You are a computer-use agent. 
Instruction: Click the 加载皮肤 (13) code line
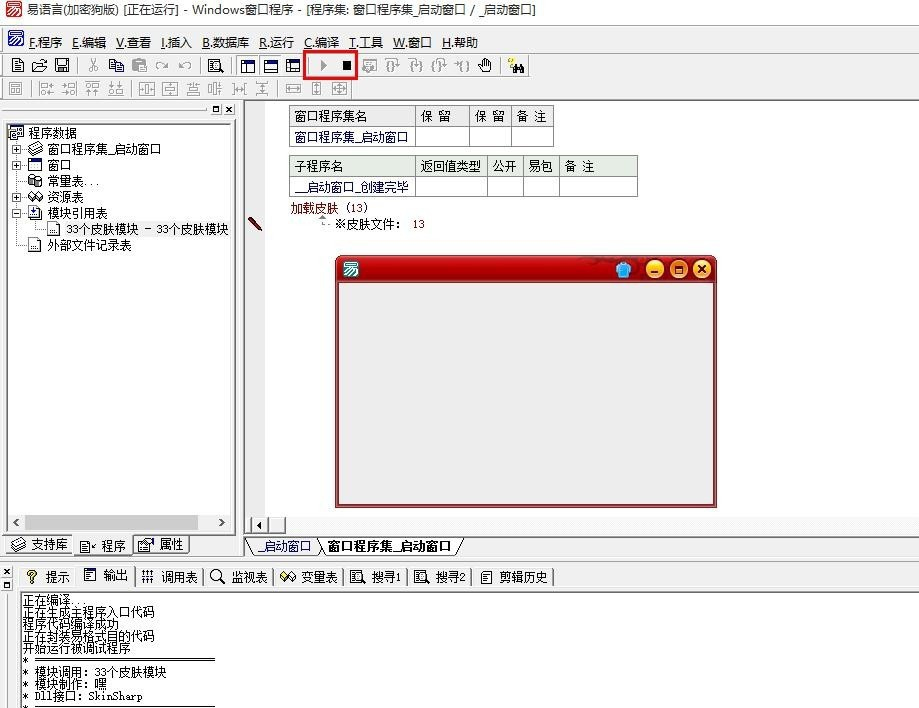pyautogui.click(x=329, y=207)
